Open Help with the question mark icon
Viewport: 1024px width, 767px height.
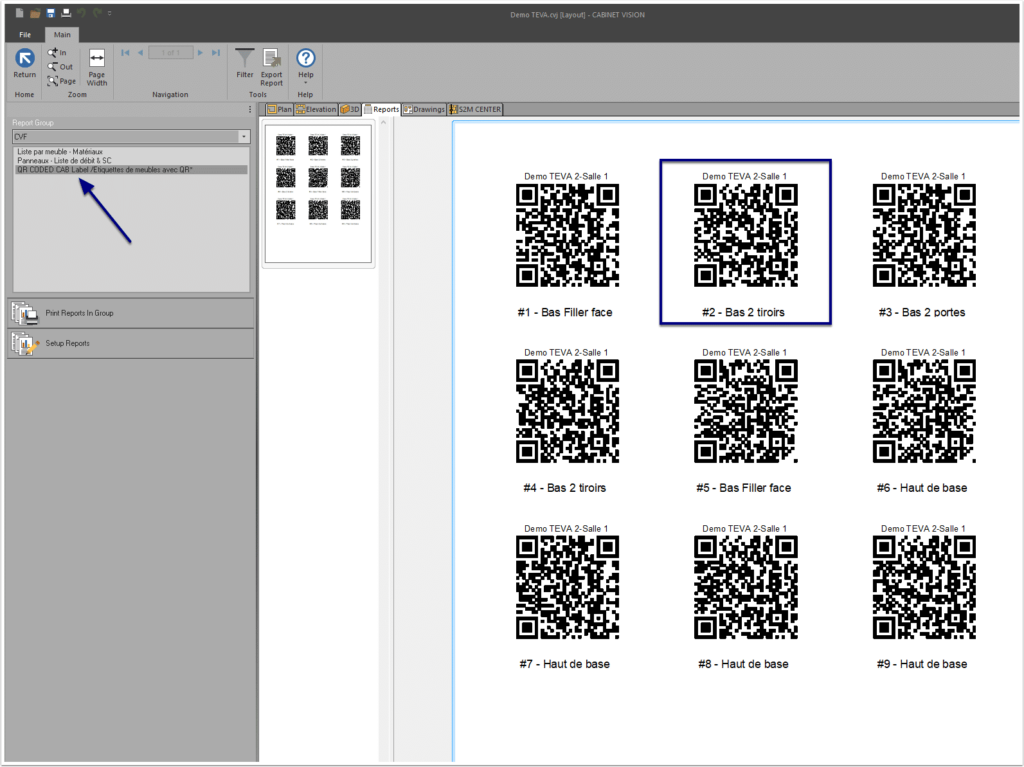[305, 57]
